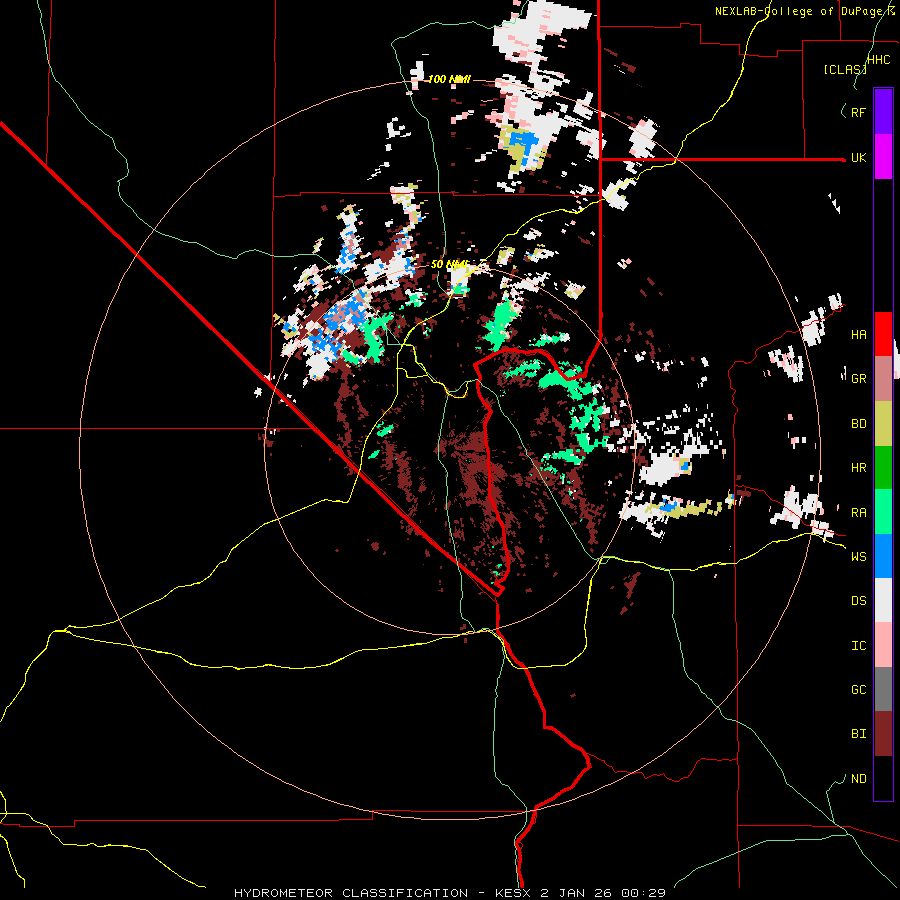This screenshot has width=900, height=900.
Task: Click the 'ND' legend label
Action: [858, 779]
